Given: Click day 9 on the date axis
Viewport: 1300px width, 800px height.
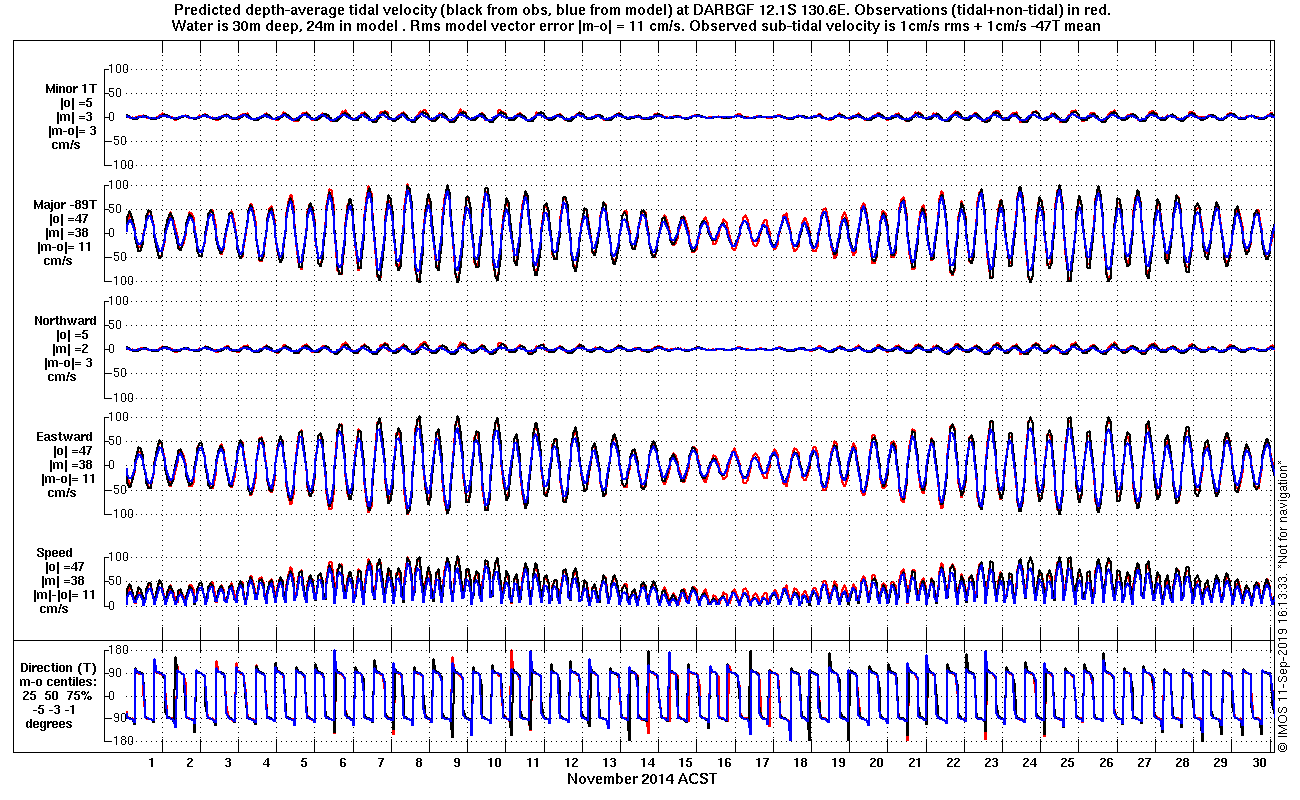Looking at the screenshot, I should click(x=457, y=763).
